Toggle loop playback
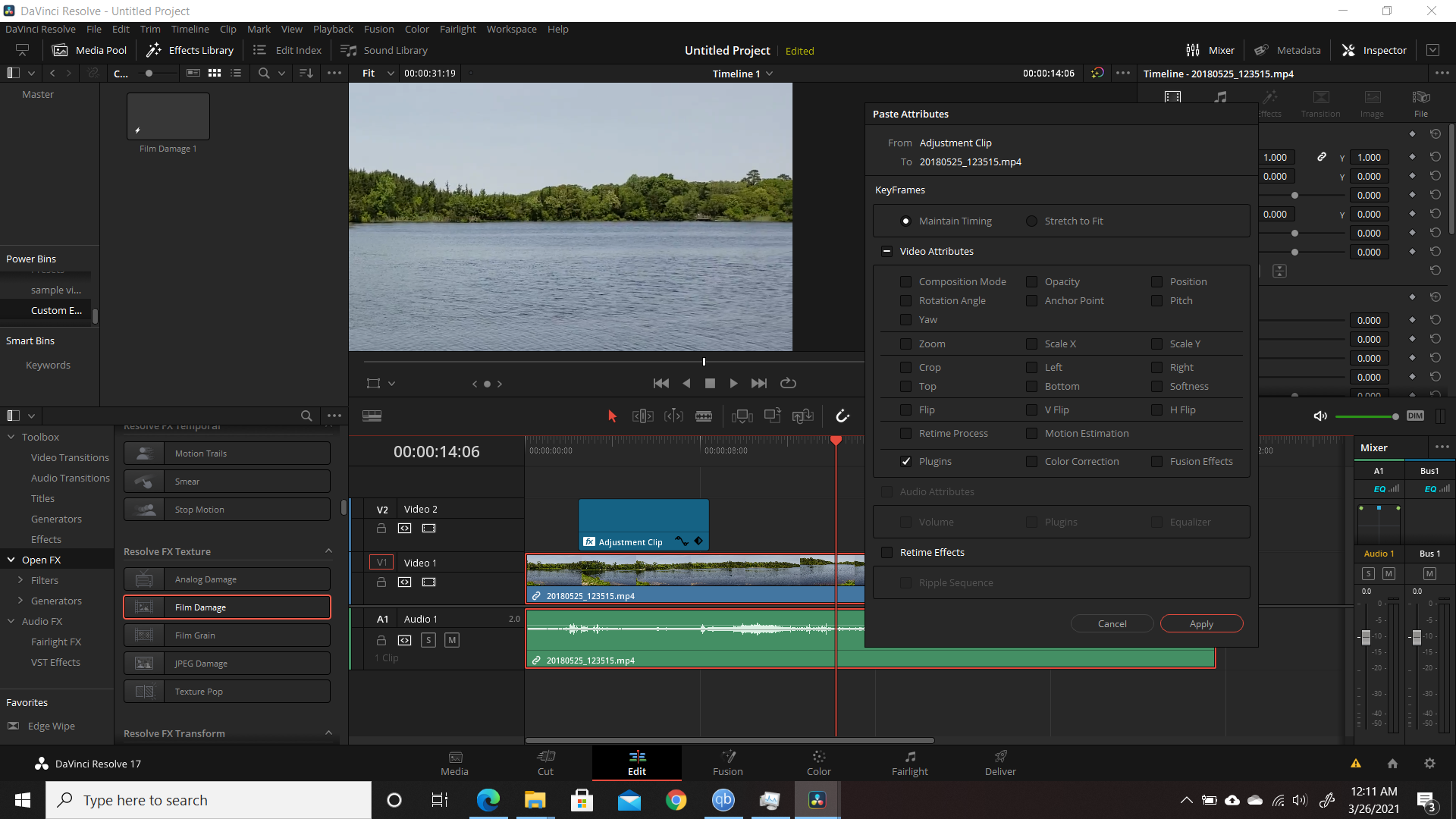 (x=789, y=384)
